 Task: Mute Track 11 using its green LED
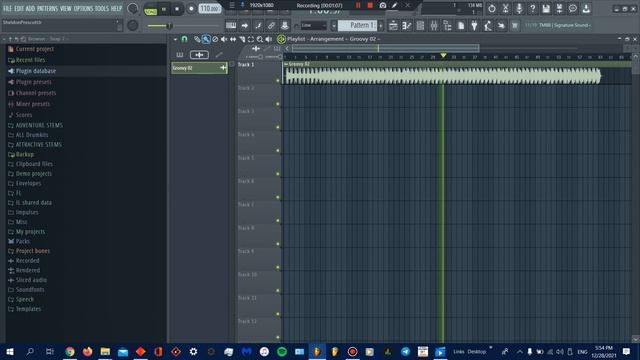[278, 314]
